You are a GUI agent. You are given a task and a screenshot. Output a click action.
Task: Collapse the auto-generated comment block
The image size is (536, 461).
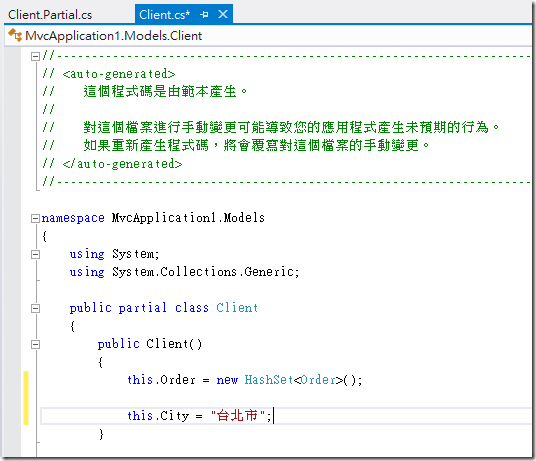(x=35, y=56)
